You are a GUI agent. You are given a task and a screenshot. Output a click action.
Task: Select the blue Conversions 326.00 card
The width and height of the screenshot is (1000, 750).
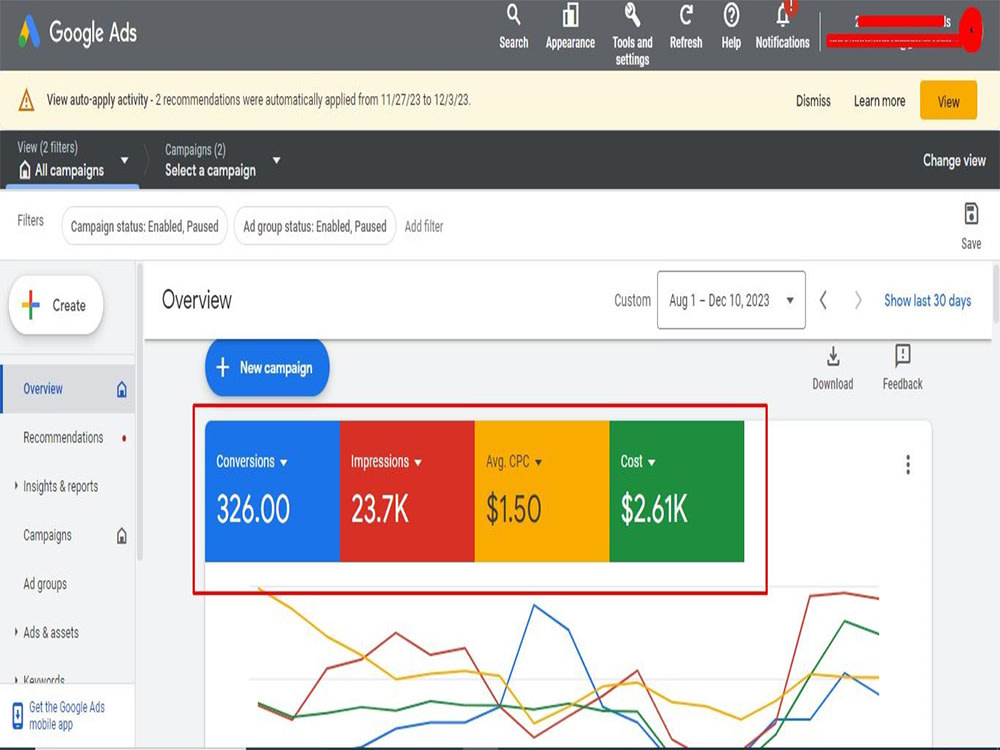(x=272, y=491)
